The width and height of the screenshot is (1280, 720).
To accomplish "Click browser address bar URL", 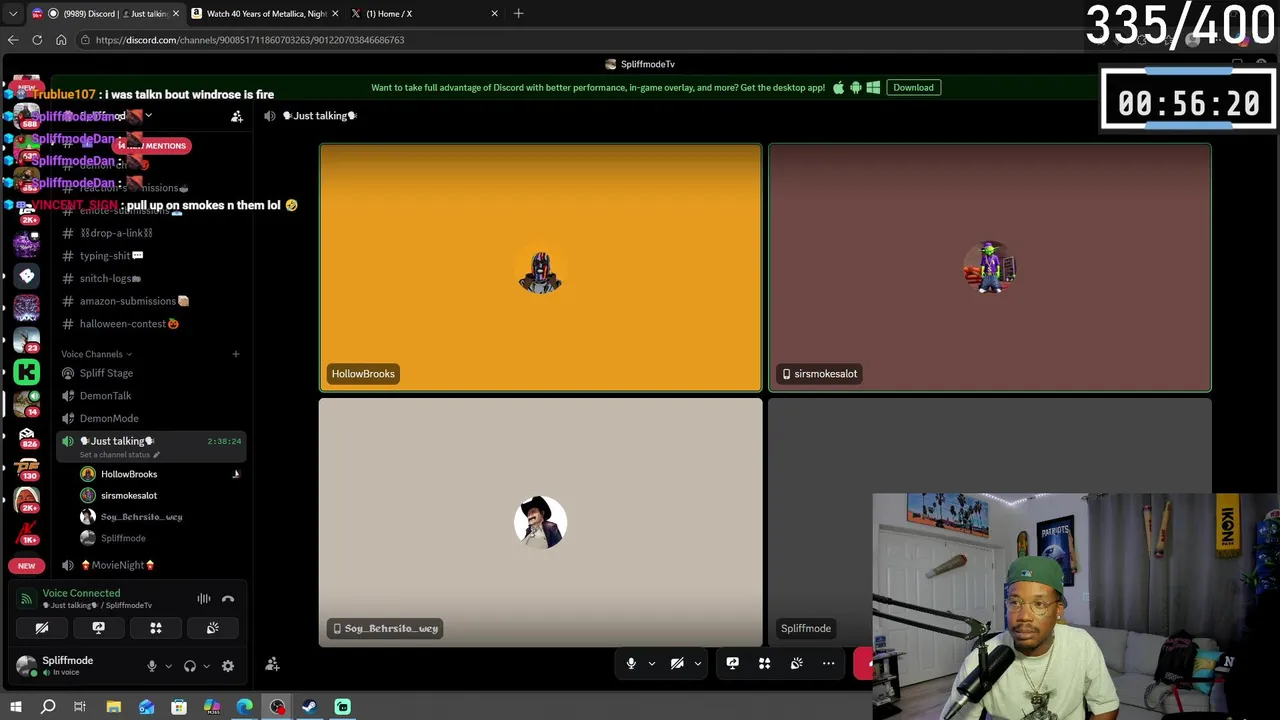I will (x=250, y=40).
